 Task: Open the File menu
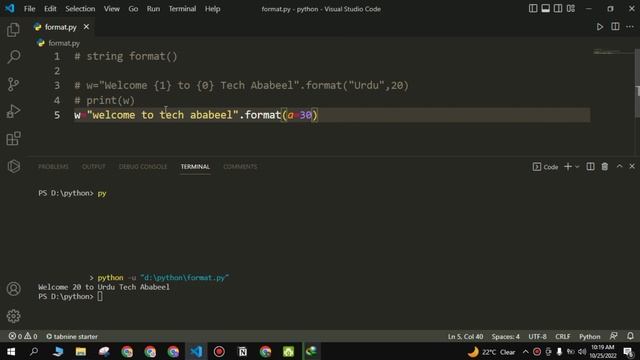tap(29, 9)
